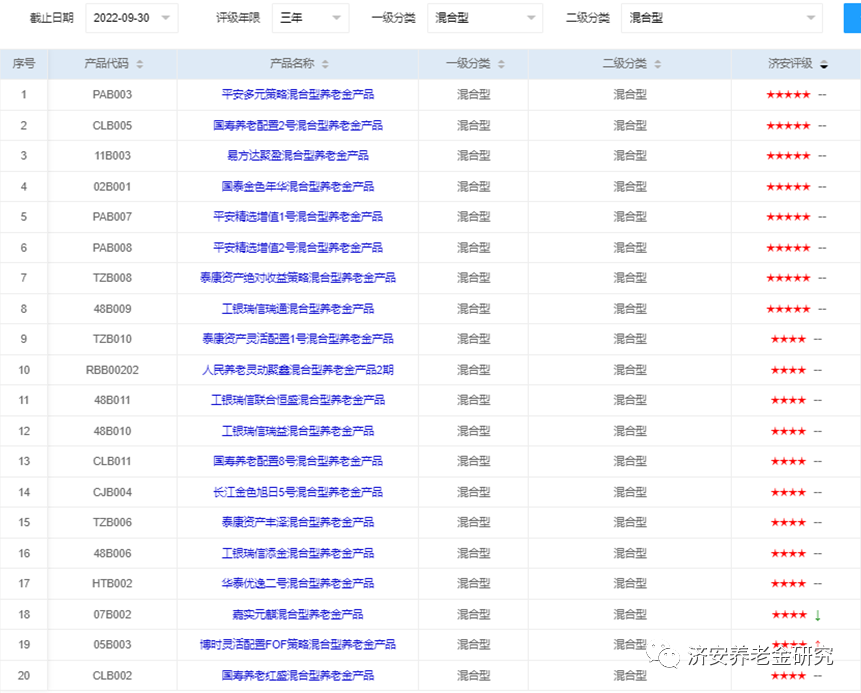Open 泰康资产绝对收益策略混合型养老金产品 link
Screen dimensions: 861x693
click(x=298, y=277)
